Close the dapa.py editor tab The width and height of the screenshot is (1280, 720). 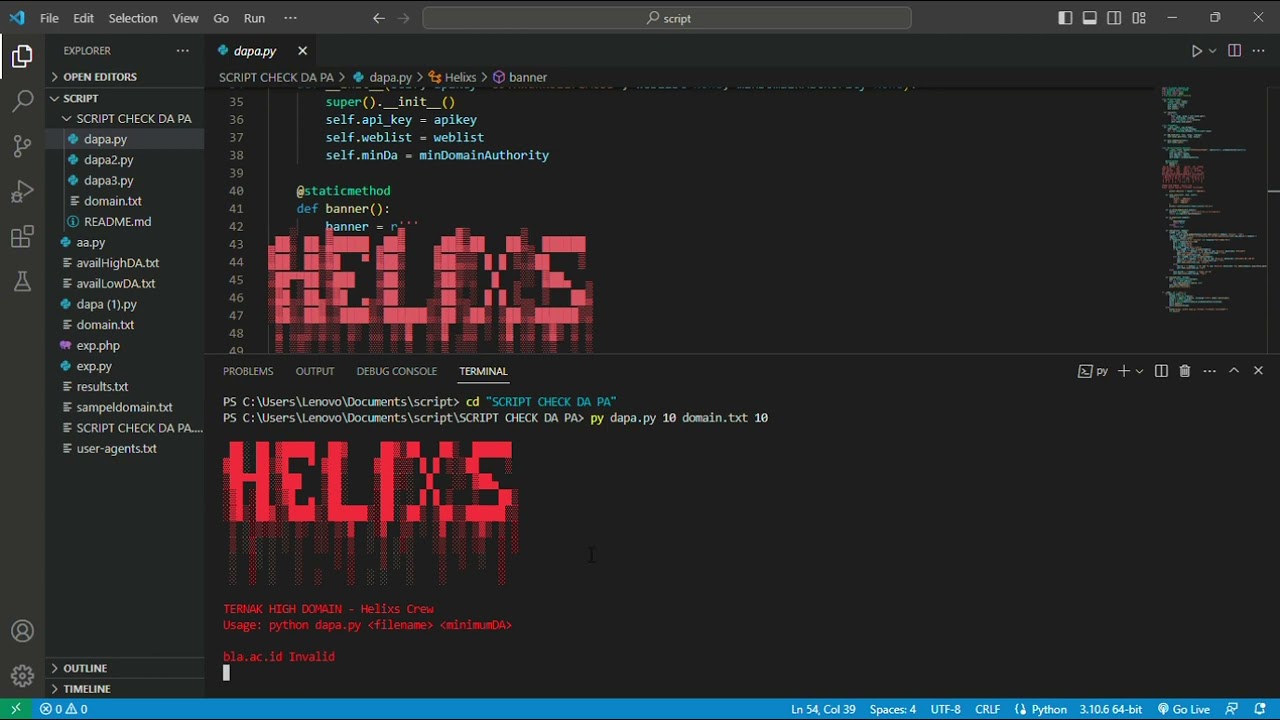[x=302, y=51]
